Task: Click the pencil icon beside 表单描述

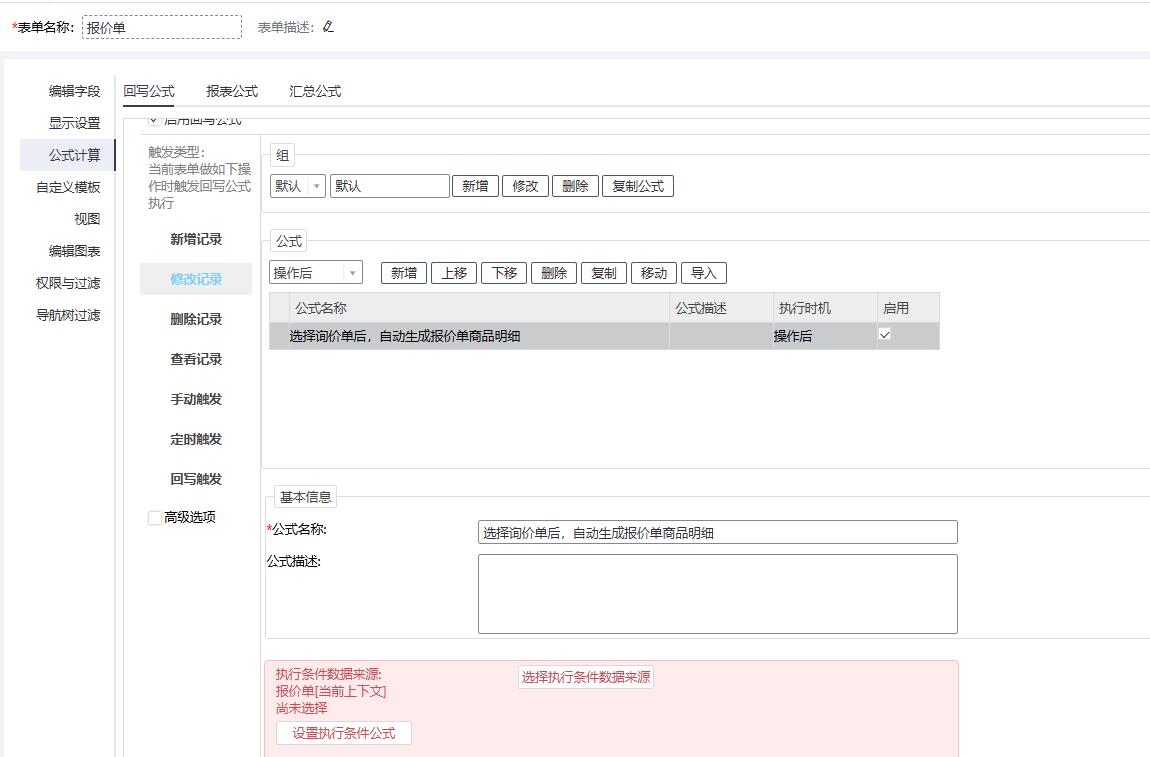Action: tap(328, 27)
